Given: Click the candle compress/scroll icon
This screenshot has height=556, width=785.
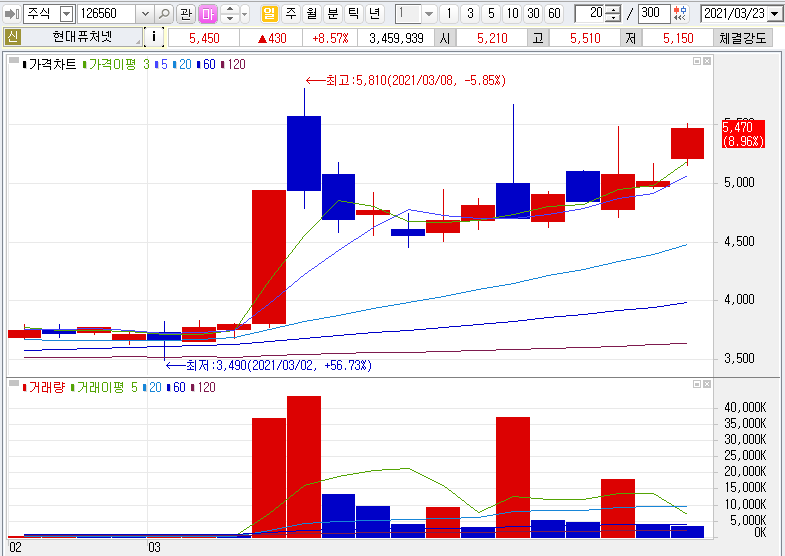Looking at the screenshot, I should [x=680, y=14].
